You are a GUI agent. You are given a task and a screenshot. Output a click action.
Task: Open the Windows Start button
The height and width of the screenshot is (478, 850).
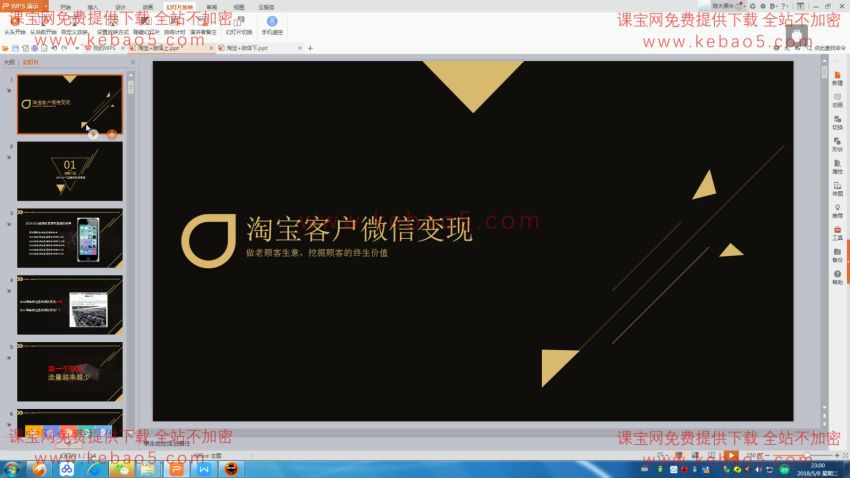click(x=11, y=469)
